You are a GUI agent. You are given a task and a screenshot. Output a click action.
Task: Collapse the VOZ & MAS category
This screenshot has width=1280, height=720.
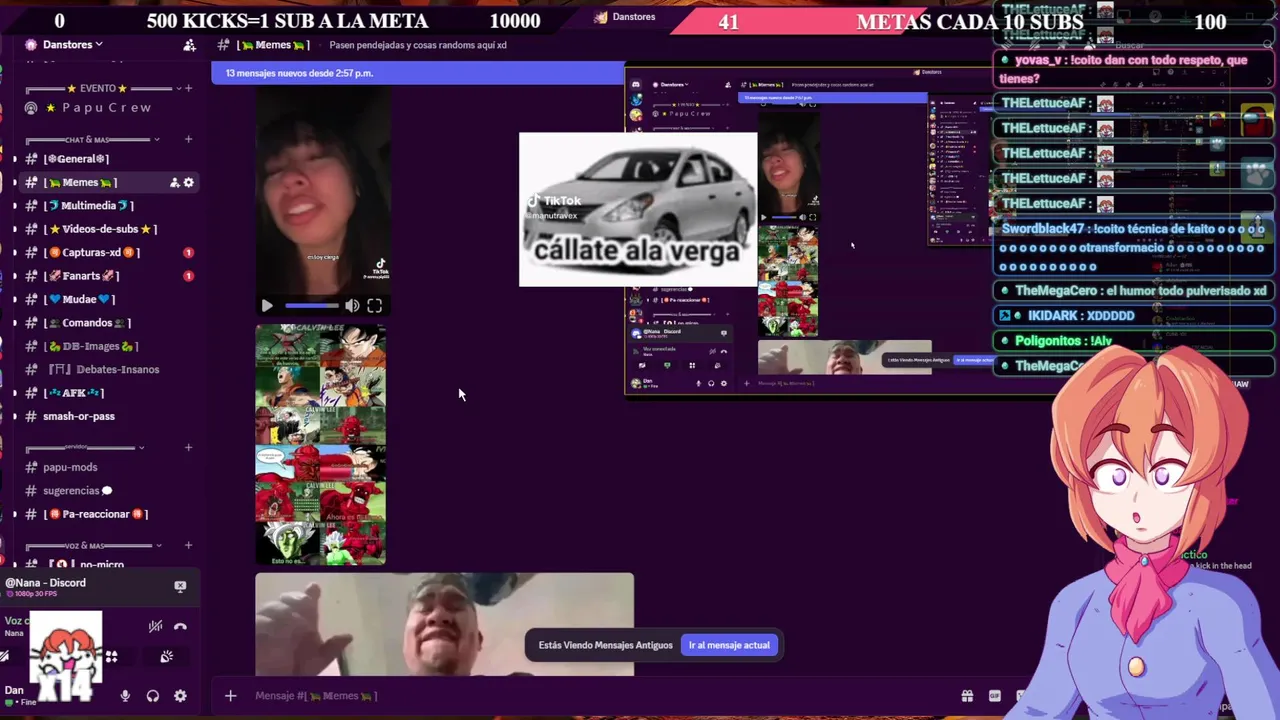pos(159,545)
